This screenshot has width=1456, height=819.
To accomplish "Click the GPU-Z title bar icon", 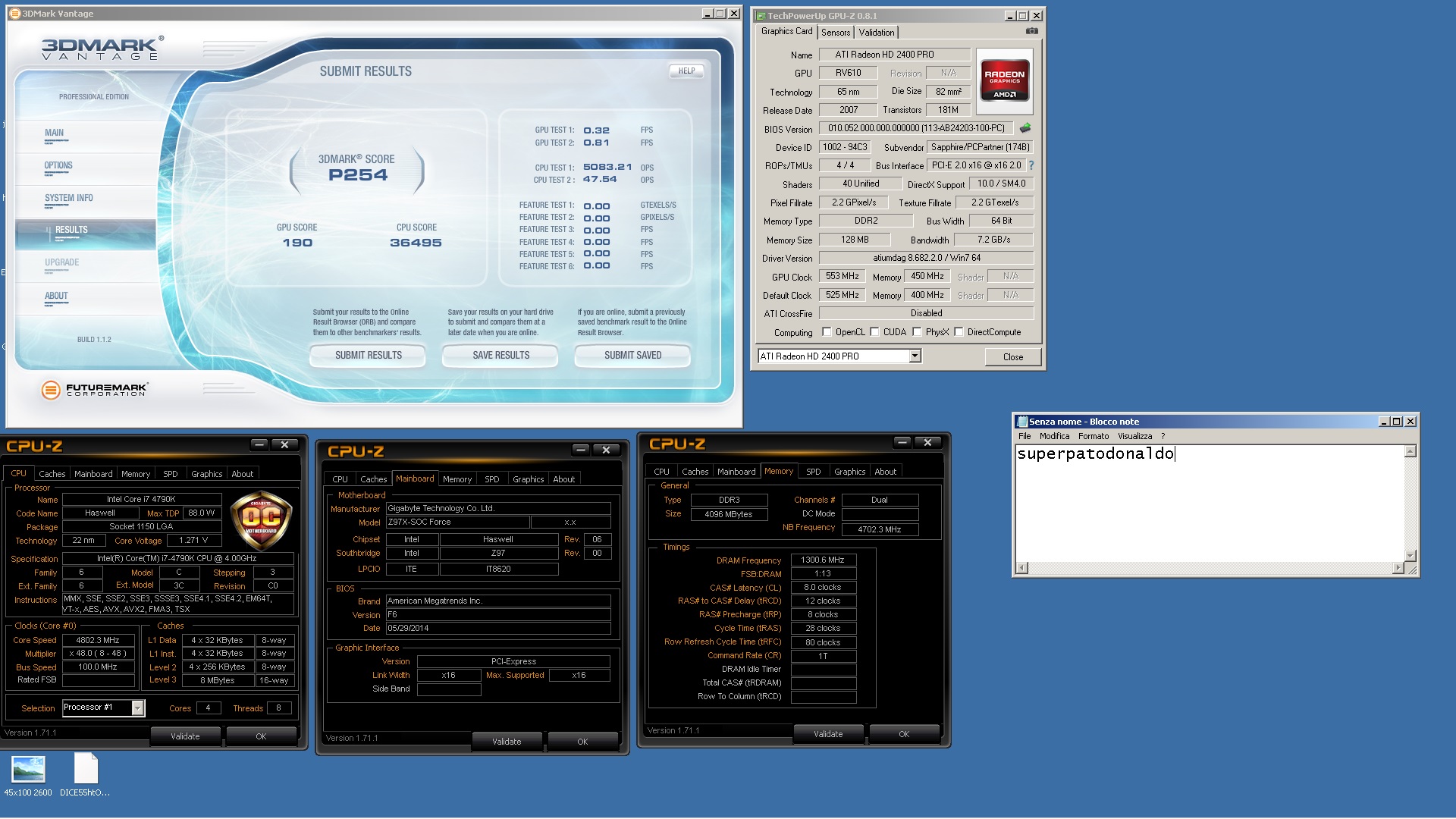I will point(761,16).
